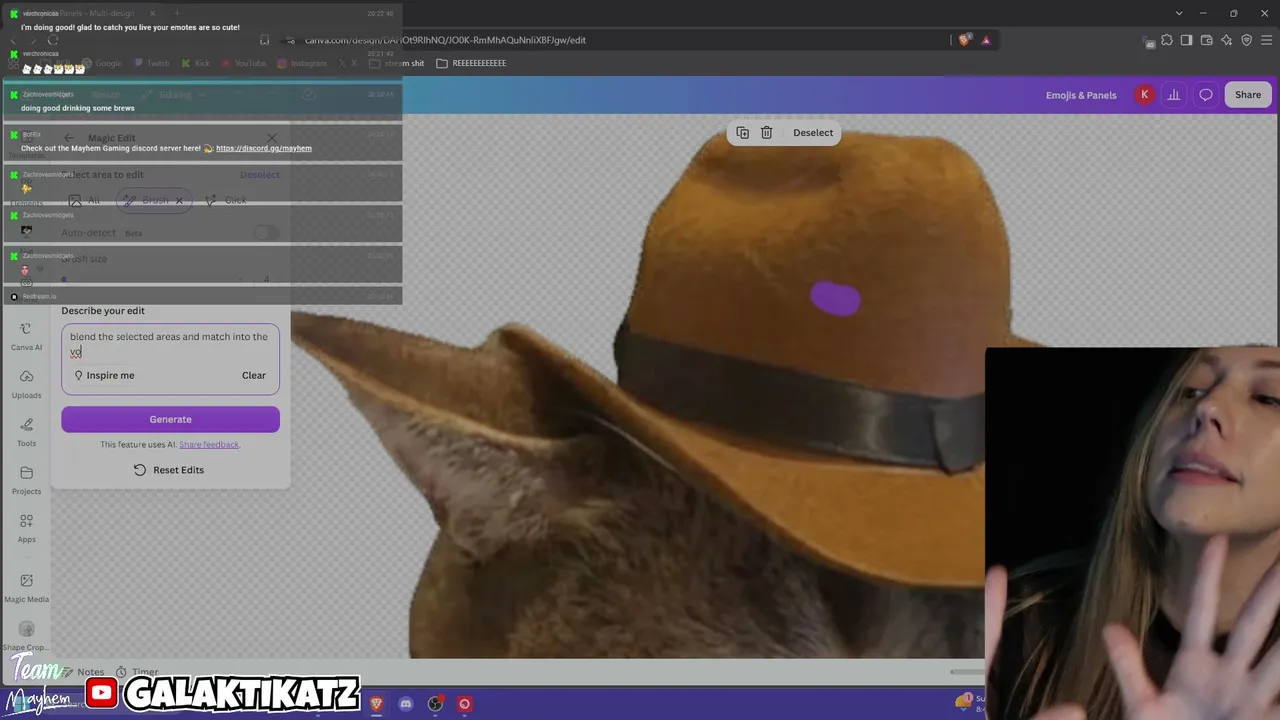Image resolution: width=1280 pixels, height=720 pixels.
Task: Click the purple brushed selection on the hat
Action: point(835,298)
